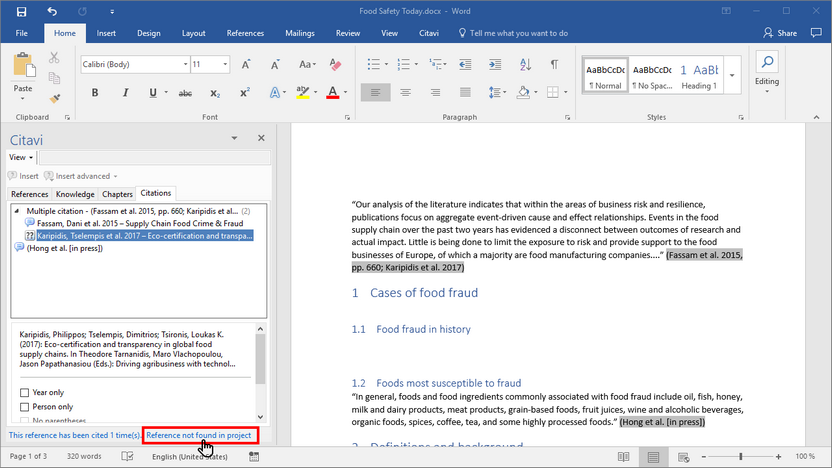Expand the Insert advanced dropdown arrow
832x468 pixels.
(x=116, y=176)
